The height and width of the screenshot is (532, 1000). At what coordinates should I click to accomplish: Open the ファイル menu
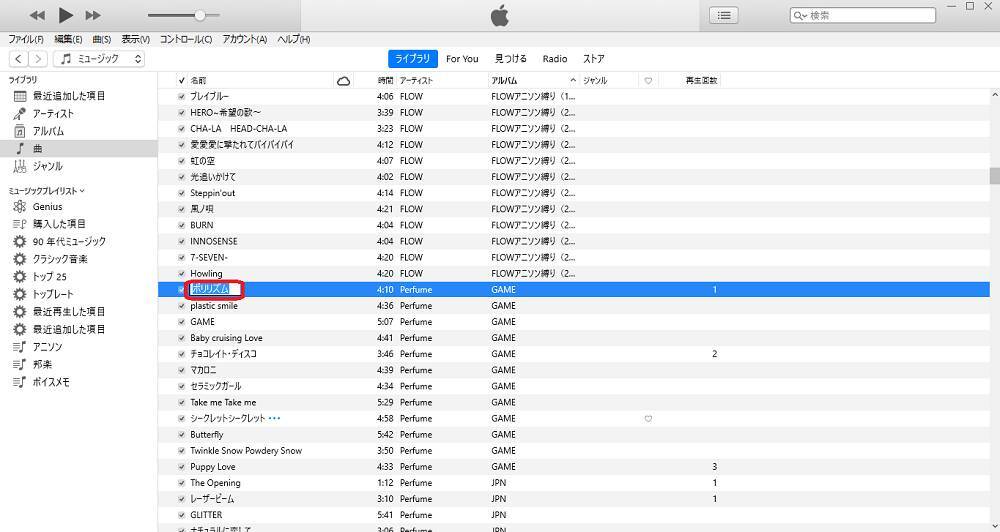pos(25,39)
